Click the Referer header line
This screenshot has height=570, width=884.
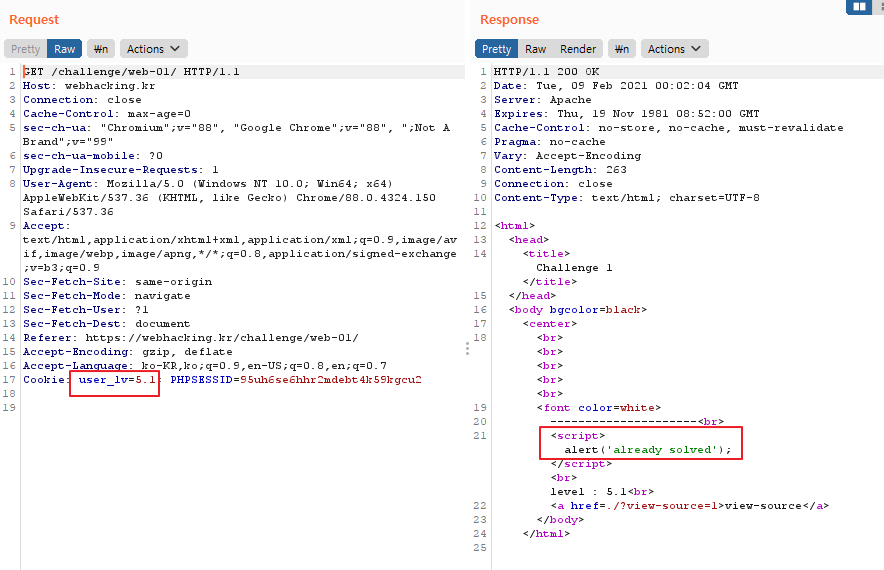click(x=191, y=338)
